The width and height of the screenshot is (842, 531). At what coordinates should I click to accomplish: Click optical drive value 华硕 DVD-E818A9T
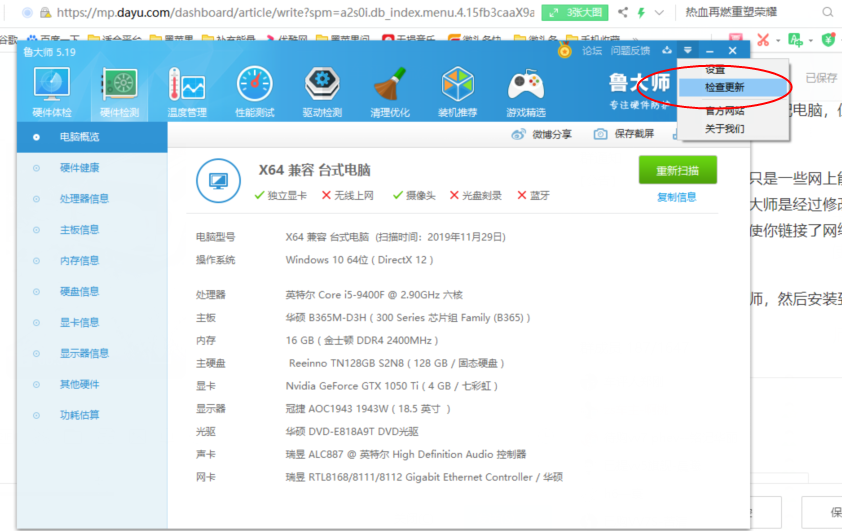click(352, 432)
